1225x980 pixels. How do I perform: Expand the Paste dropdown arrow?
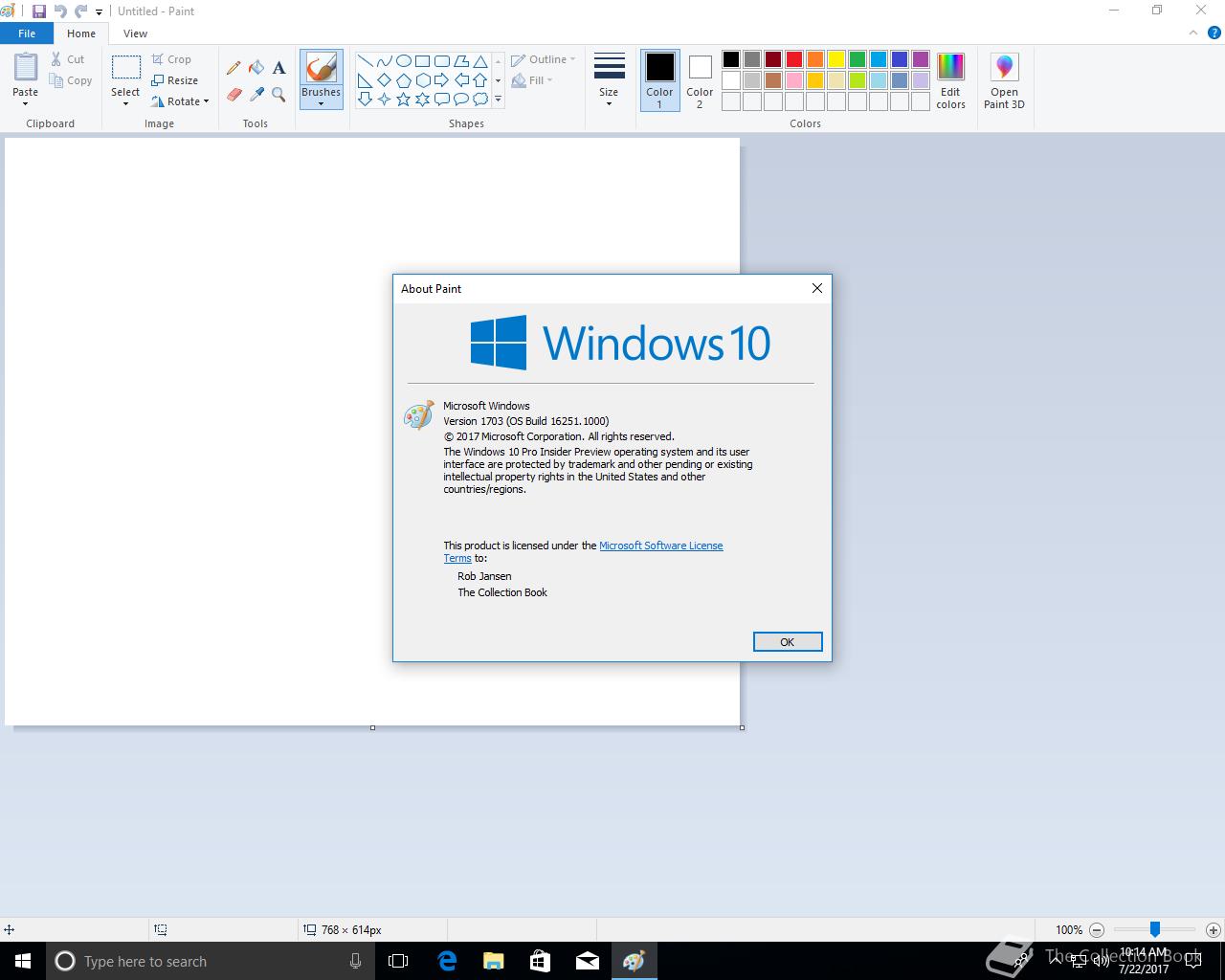(26, 103)
